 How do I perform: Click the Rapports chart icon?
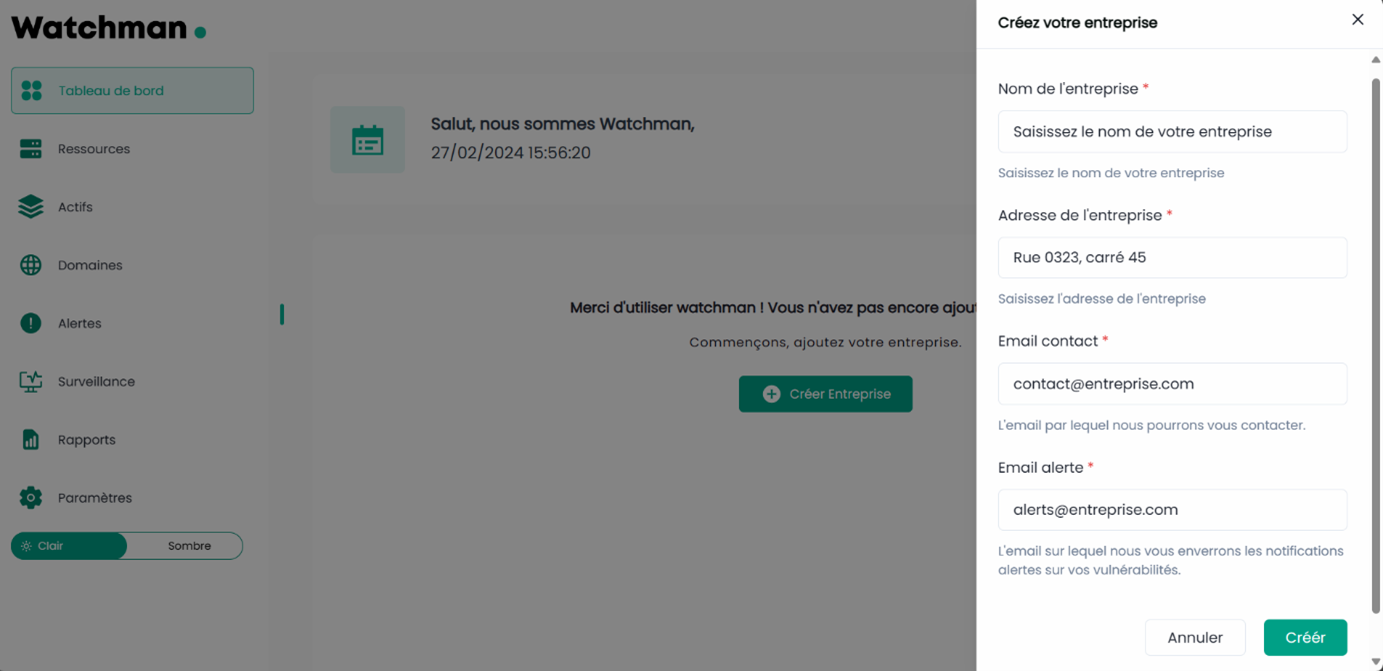[31, 439]
